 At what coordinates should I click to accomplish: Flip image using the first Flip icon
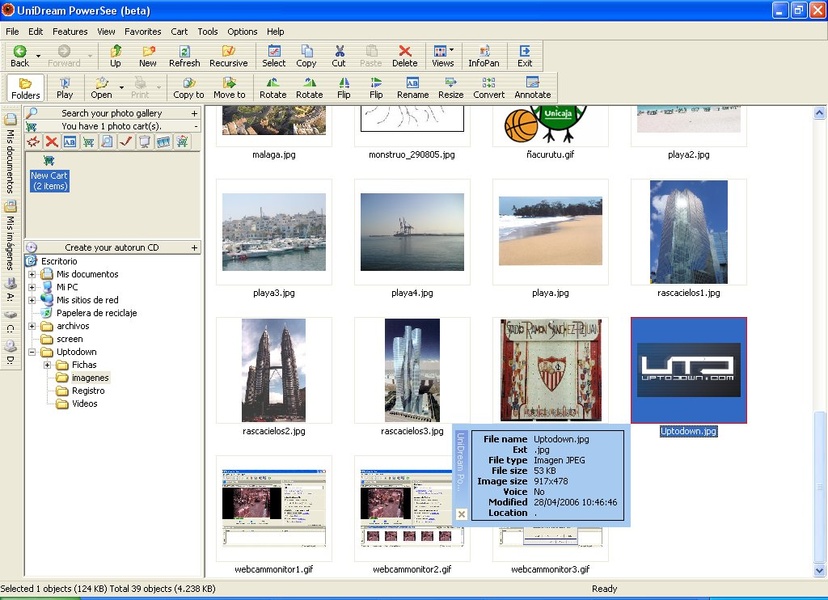point(344,88)
